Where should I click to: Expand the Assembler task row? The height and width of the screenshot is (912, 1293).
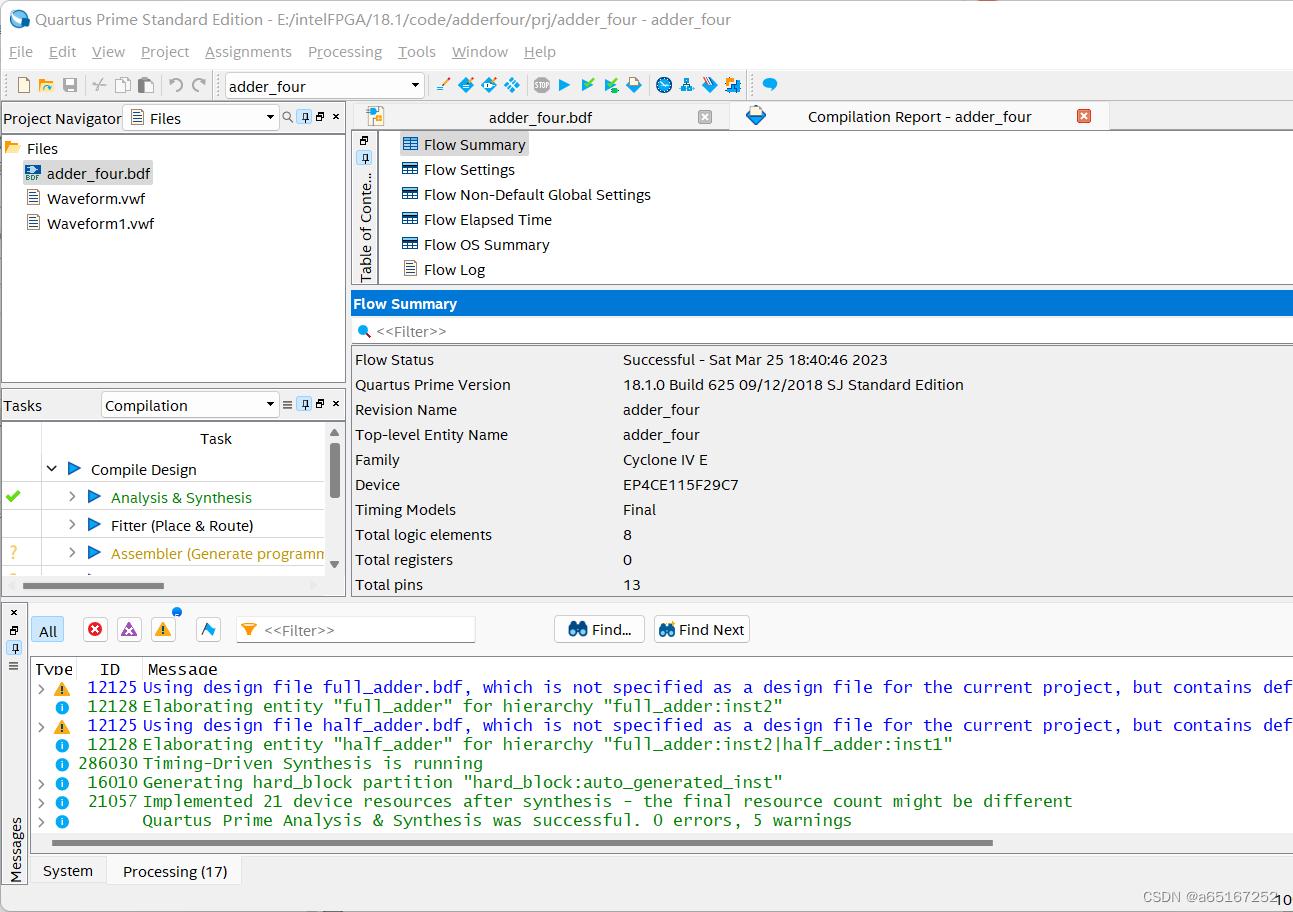[x=72, y=553]
